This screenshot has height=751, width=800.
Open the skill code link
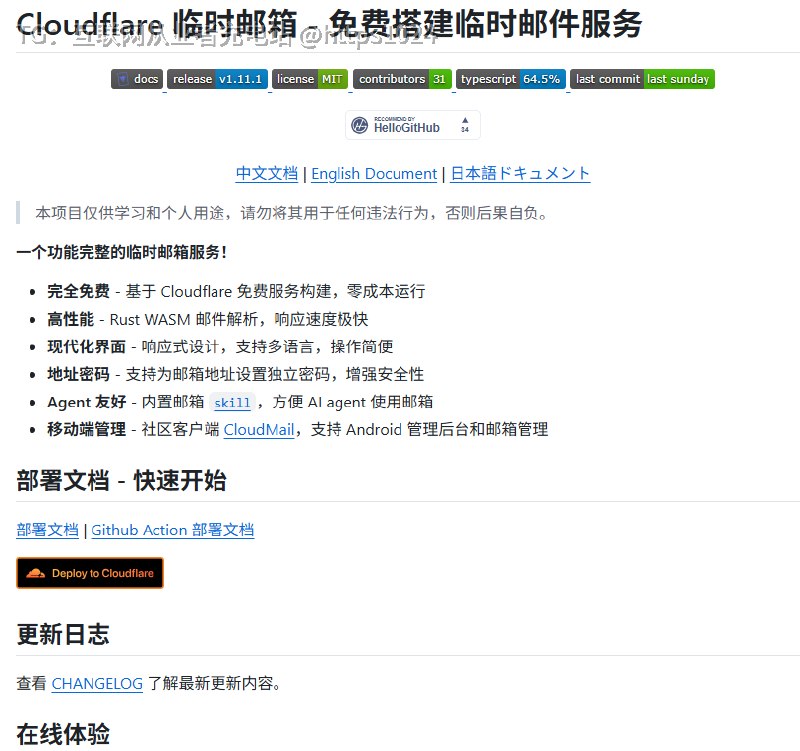[x=232, y=403]
